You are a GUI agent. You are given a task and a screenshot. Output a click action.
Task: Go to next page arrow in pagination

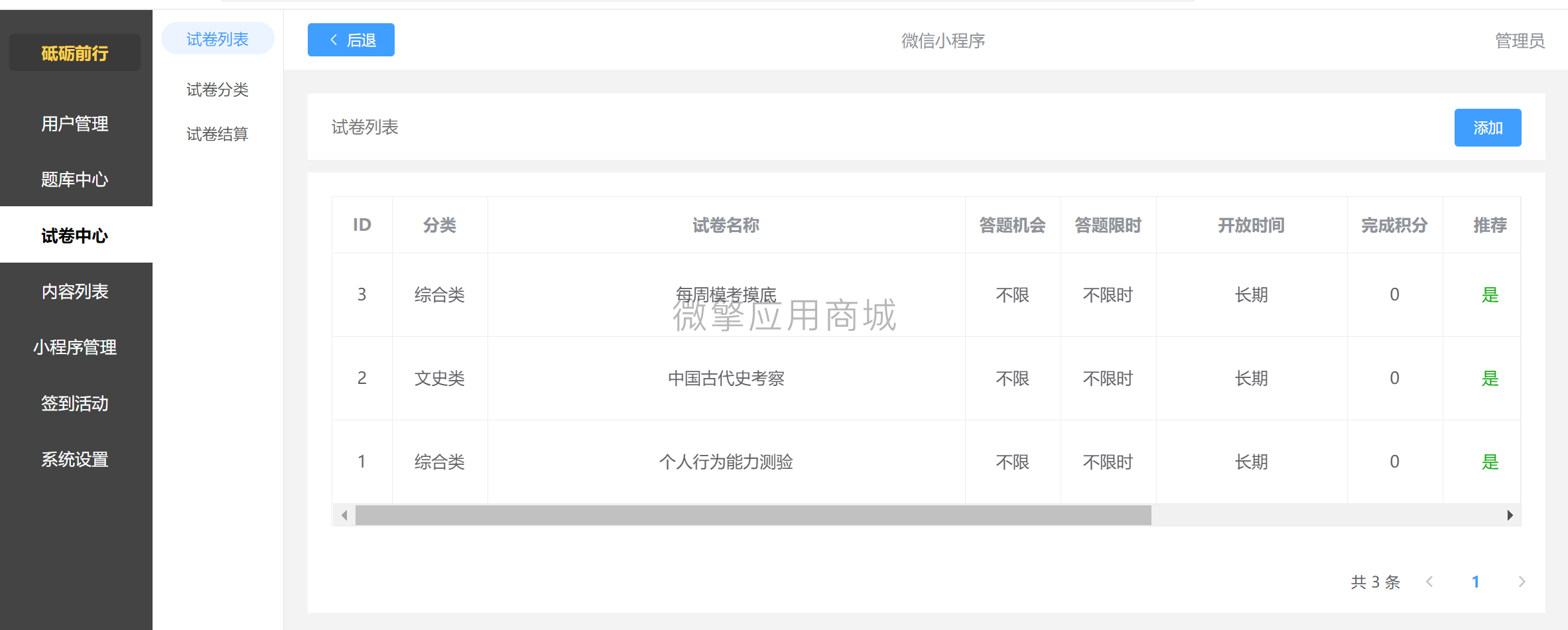pos(1522,582)
